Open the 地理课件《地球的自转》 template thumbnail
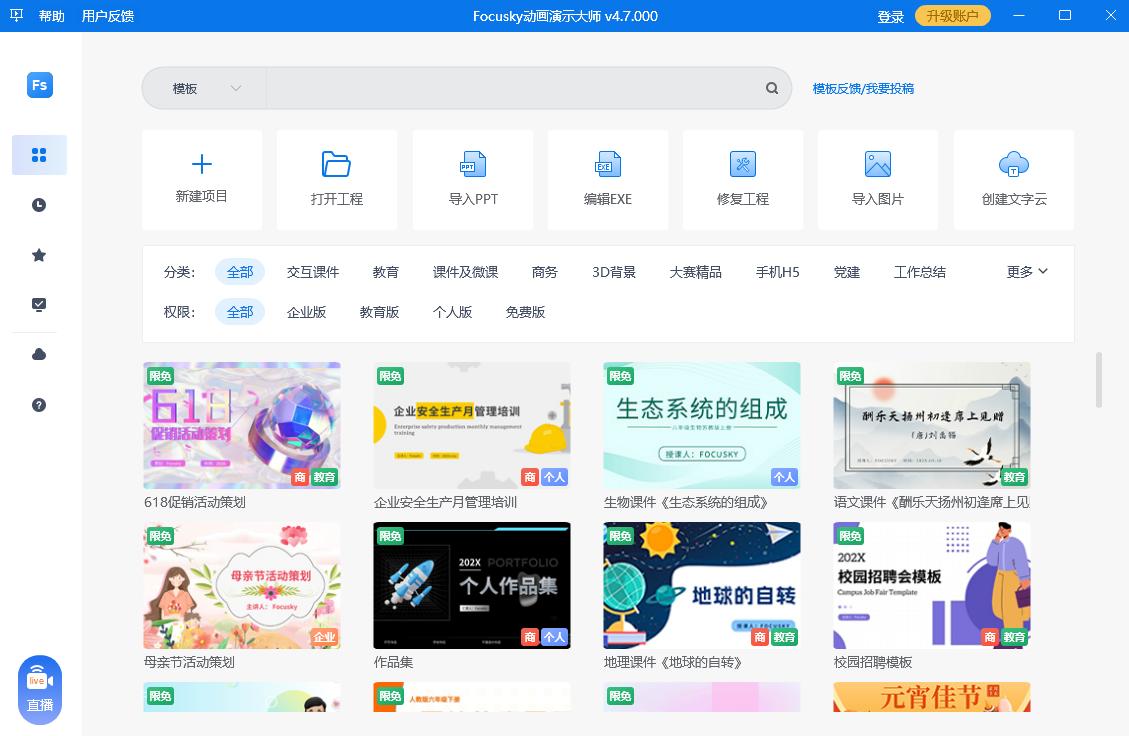 [x=701, y=585]
